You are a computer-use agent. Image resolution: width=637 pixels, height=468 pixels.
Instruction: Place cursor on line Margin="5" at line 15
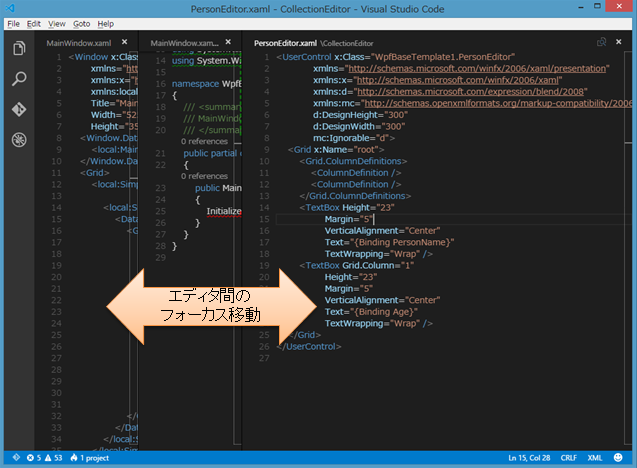click(348, 219)
